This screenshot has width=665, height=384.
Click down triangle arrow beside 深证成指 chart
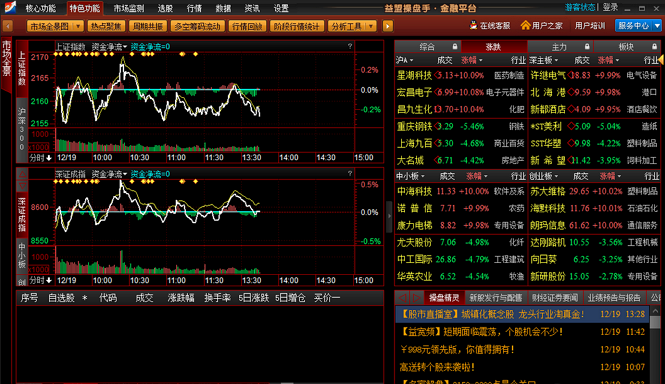(22, 186)
